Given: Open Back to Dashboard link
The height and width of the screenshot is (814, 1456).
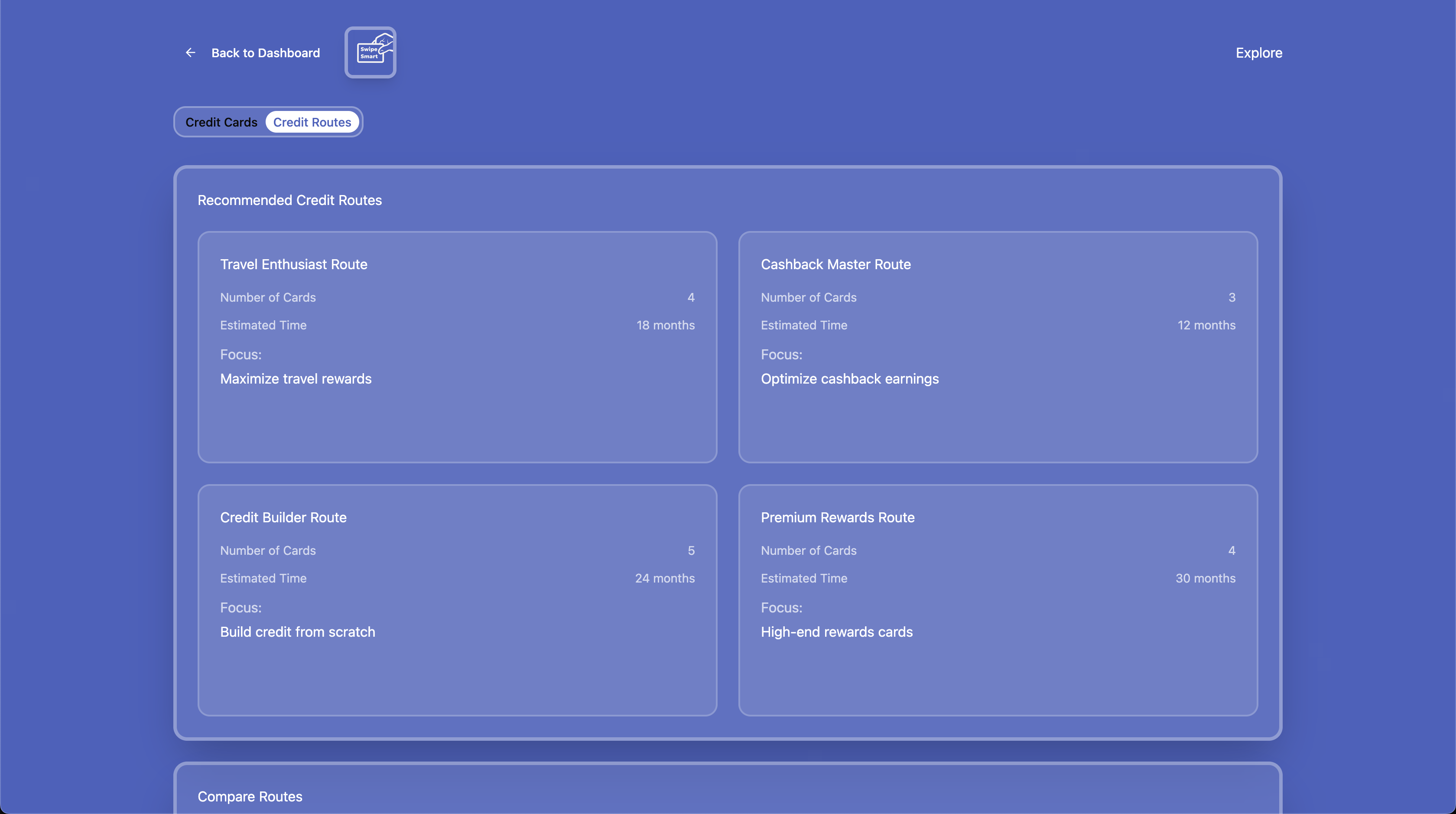Looking at the screenshot, I should point(265,52).
